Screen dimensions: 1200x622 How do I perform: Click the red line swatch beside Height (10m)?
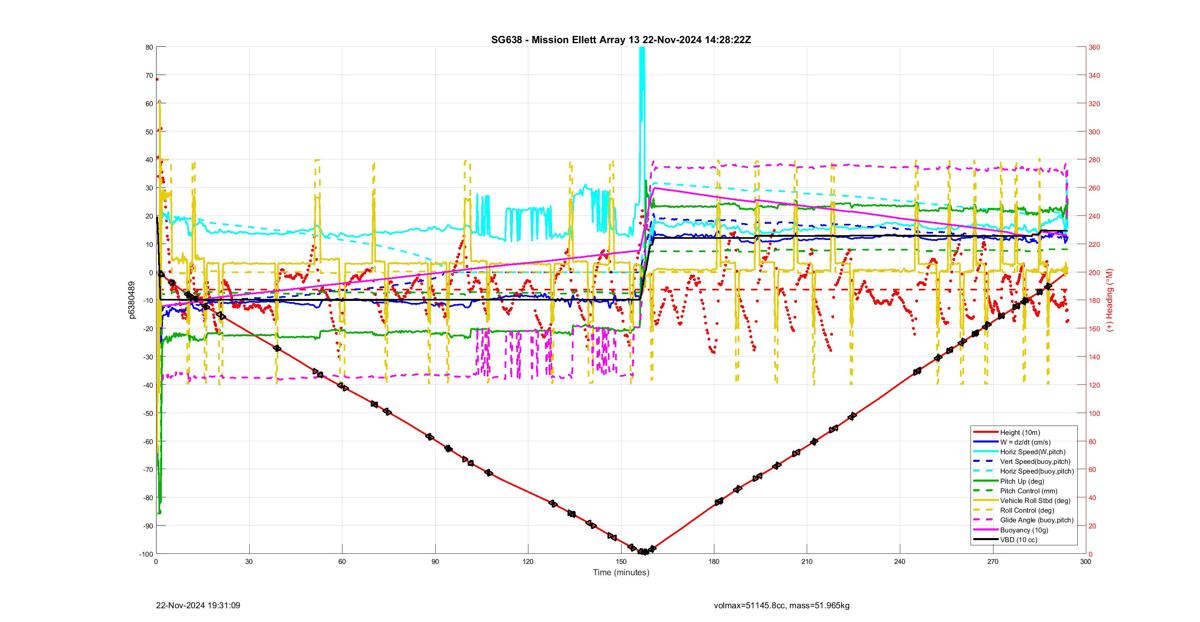(984, 433)
